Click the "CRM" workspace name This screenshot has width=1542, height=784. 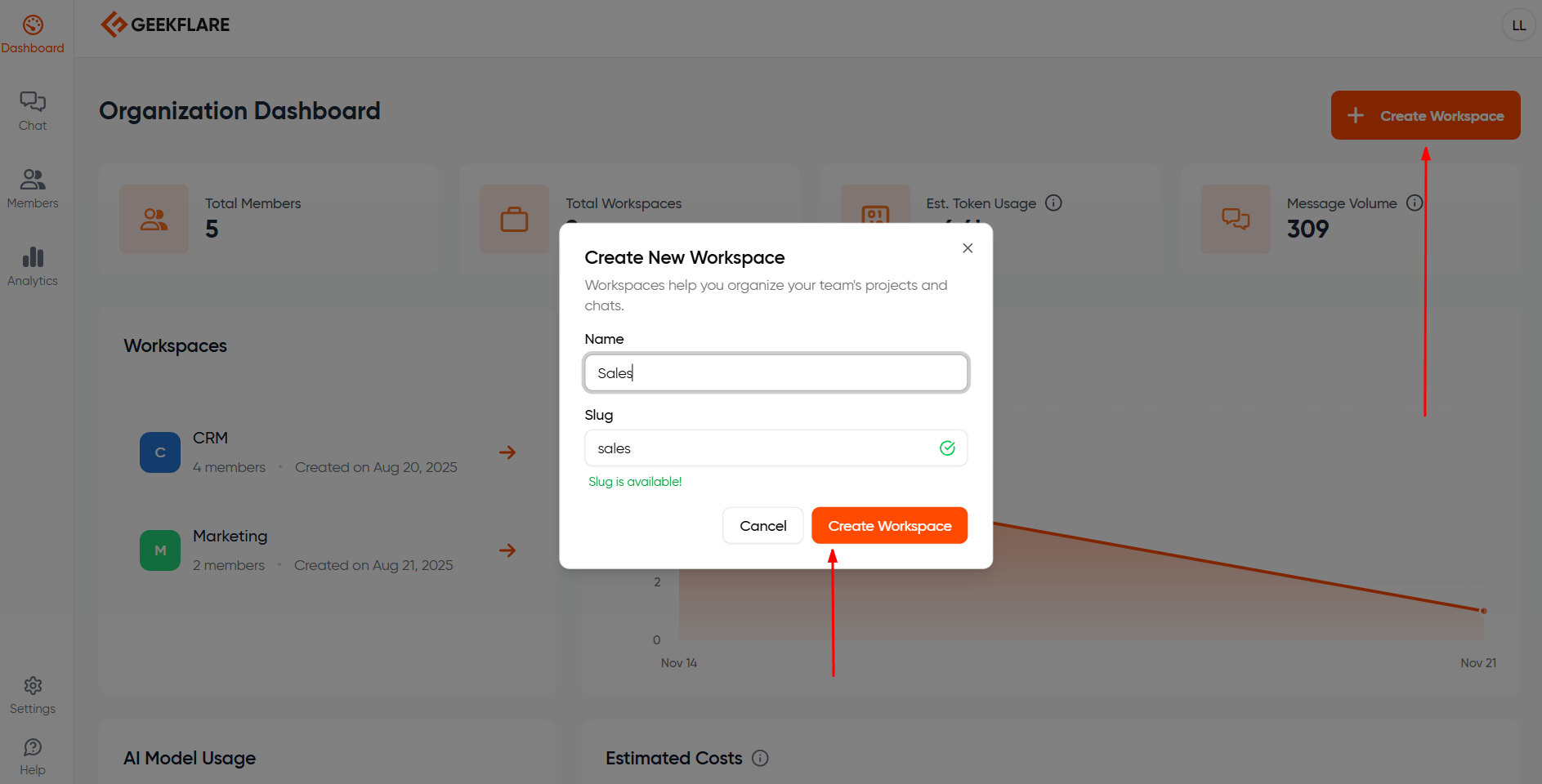pos(210,438)
